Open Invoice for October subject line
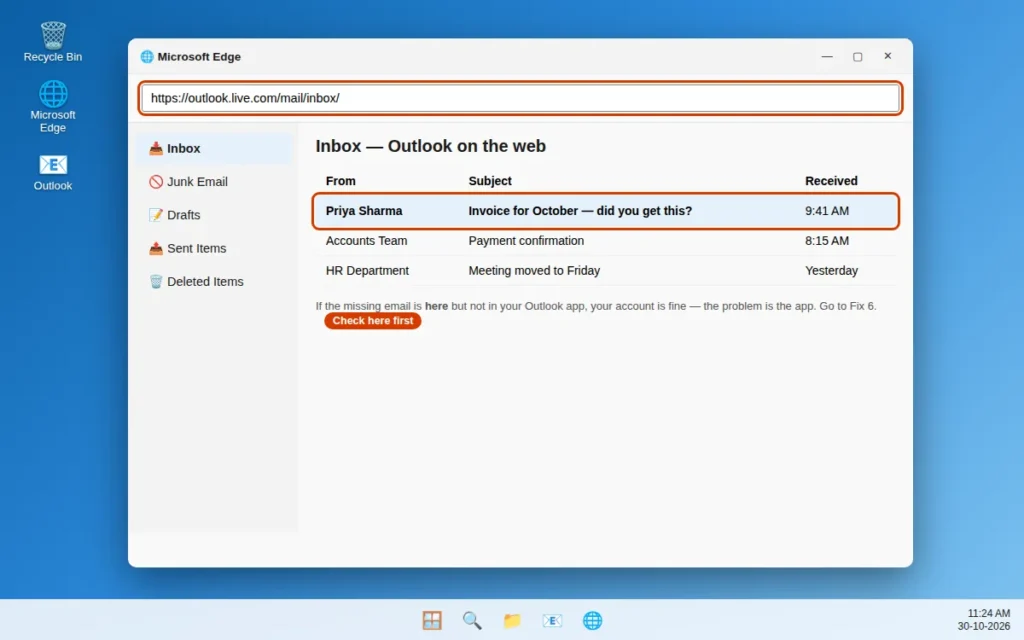1024x640 pixels. tap(580, 211)
